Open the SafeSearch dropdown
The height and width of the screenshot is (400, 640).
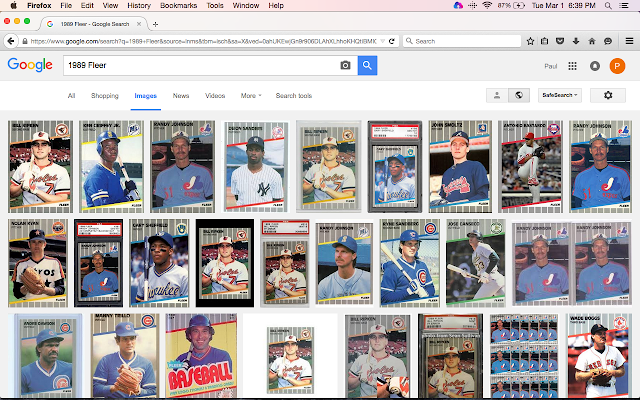point(560,95)
